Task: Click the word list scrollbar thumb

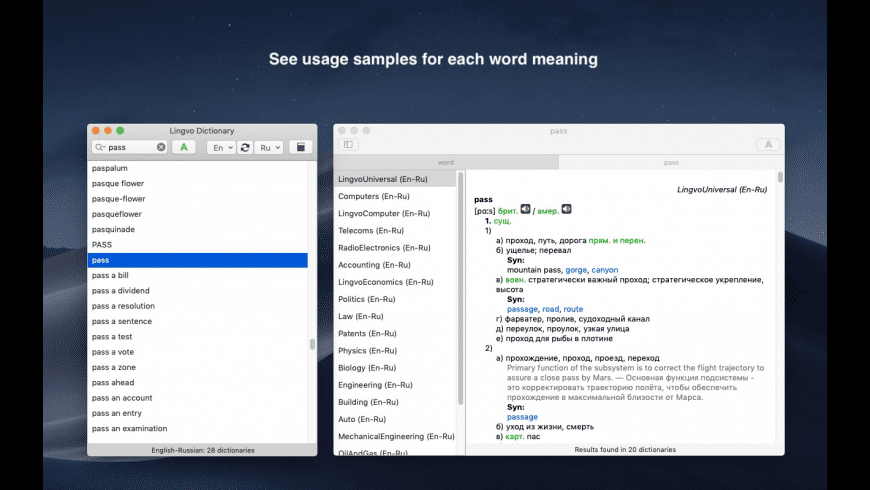Action: point(312,344)
